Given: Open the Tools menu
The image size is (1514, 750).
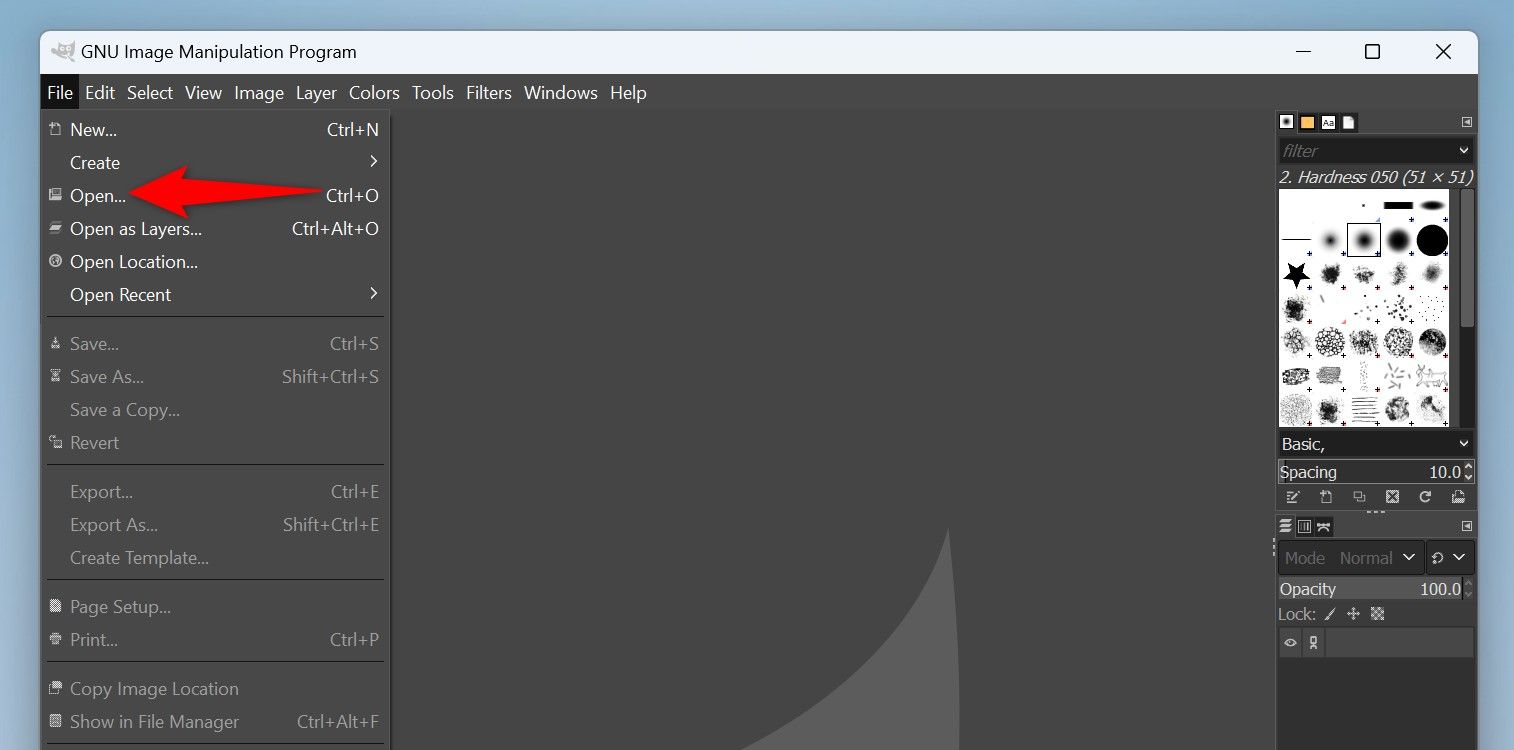Looking at the screenshot, I should tap(433, 92).
